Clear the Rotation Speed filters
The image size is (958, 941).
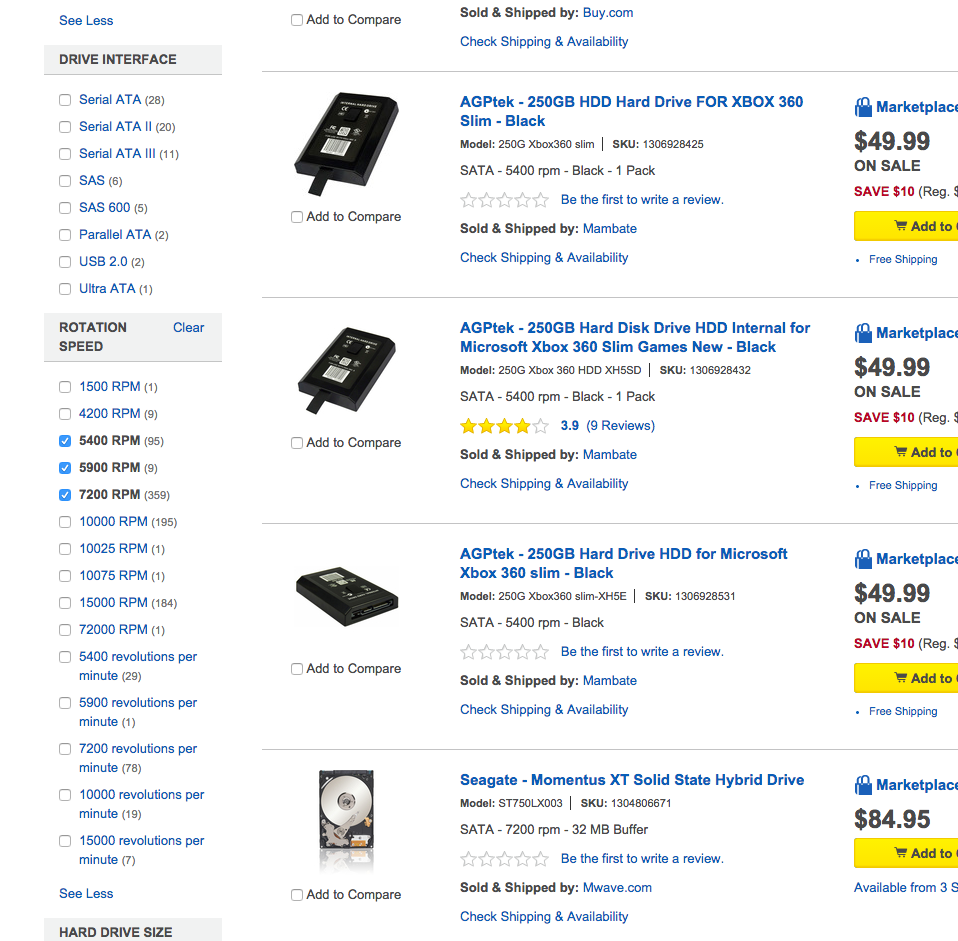188,327
